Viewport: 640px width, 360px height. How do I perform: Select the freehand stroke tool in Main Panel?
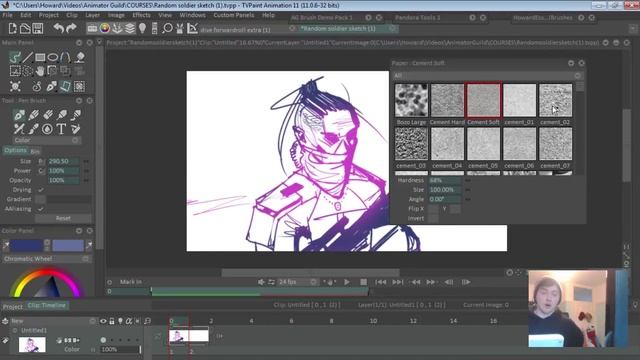point(15,57)
